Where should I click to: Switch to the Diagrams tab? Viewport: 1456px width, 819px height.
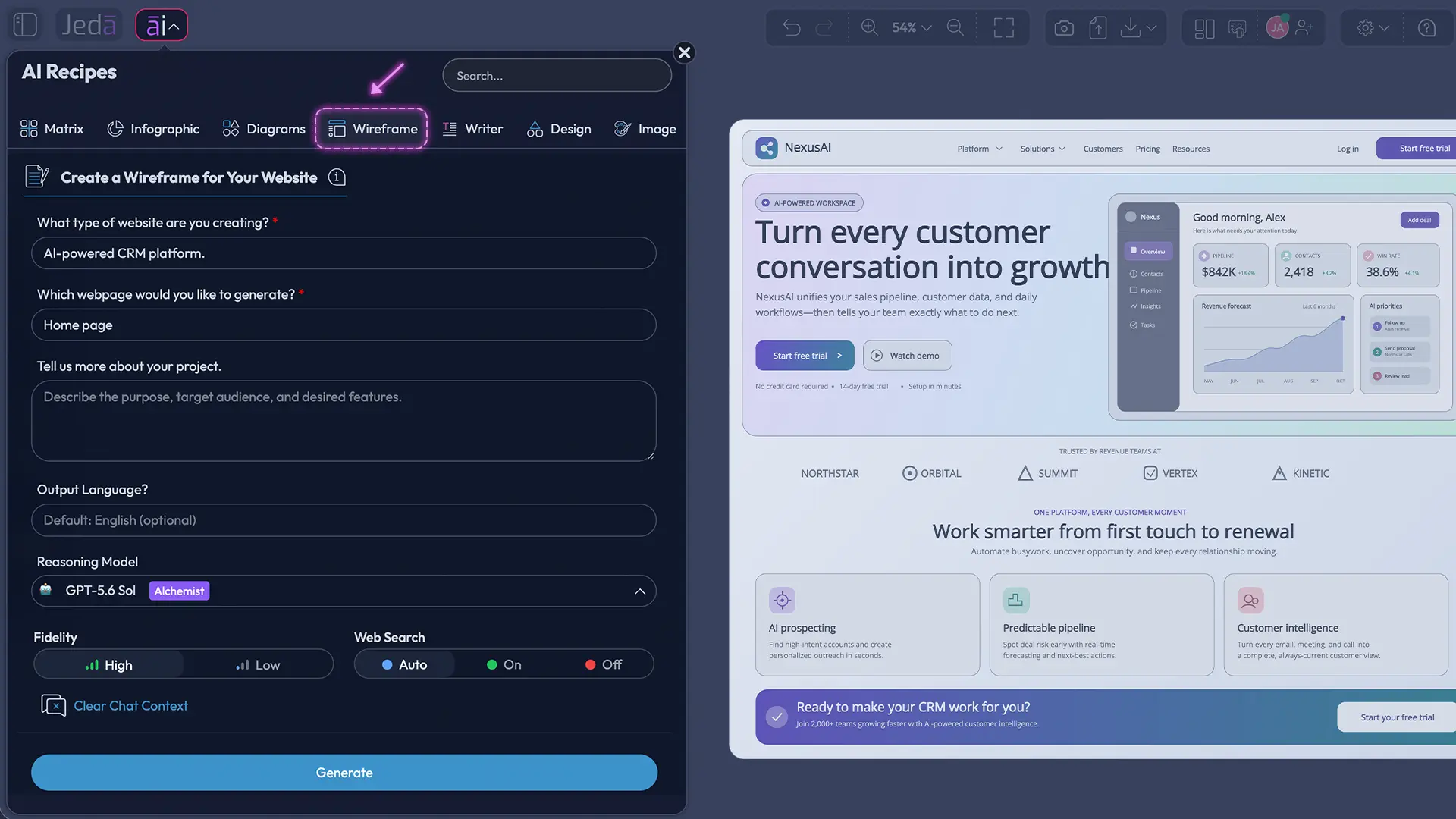(264, 129)
